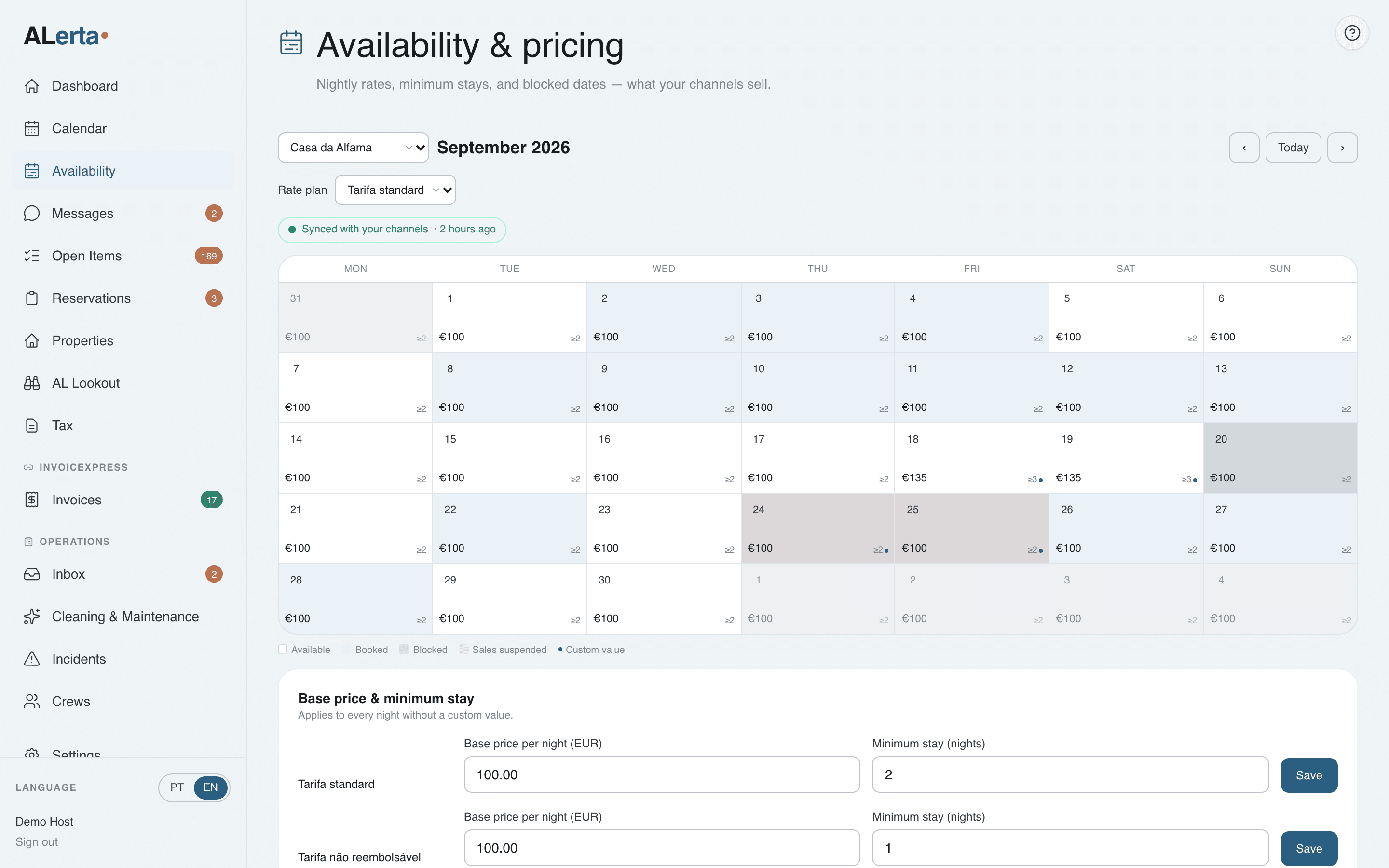Open the Casa da Alfama property dropdown
This screenshot has height=868, width=1389.
coord(353,148)
